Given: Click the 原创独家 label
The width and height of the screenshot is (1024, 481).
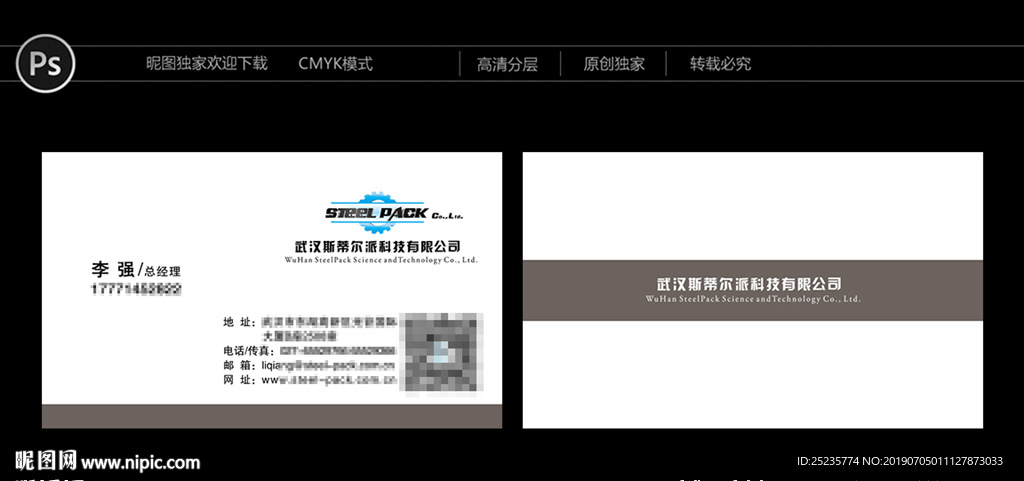Looking at the screenshot, I should (x=614, y=64).
